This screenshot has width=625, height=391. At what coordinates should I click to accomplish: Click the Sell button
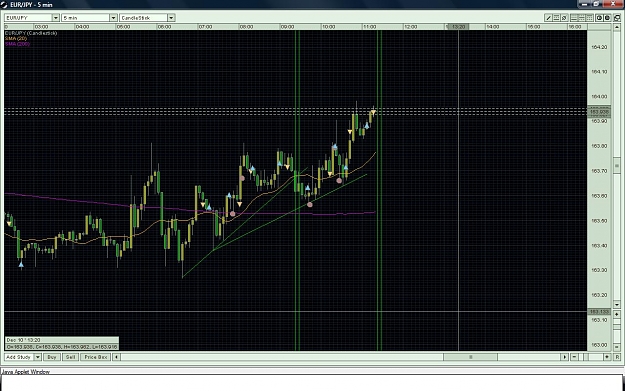(x=70, y=357)
